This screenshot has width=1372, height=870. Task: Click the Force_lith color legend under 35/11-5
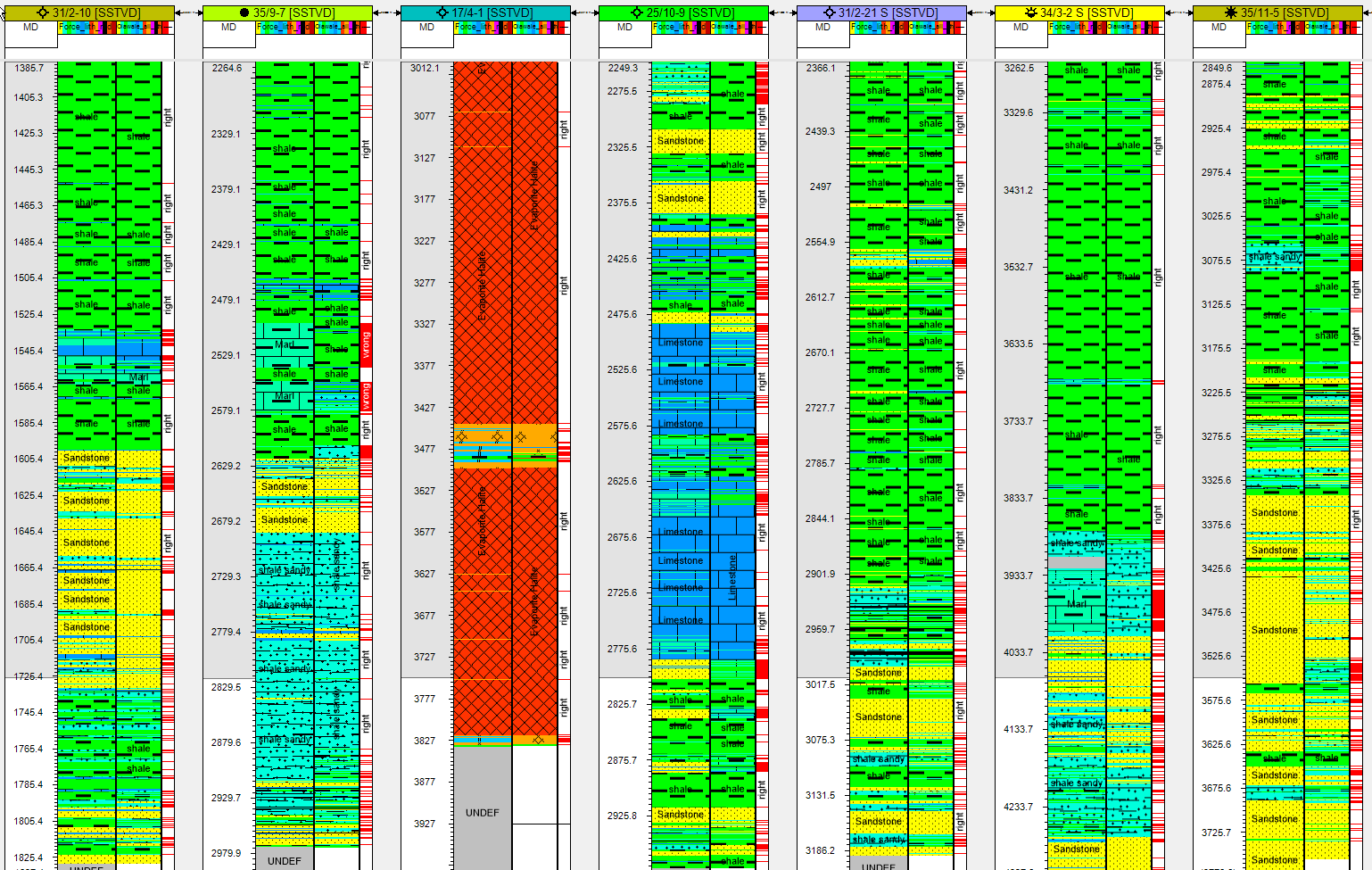click(x=1274, y=28)
